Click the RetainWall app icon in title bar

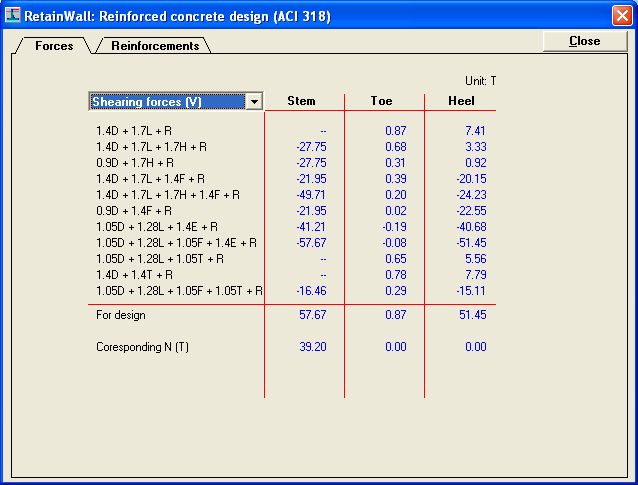pyautogui.click(x=12, y=15)
